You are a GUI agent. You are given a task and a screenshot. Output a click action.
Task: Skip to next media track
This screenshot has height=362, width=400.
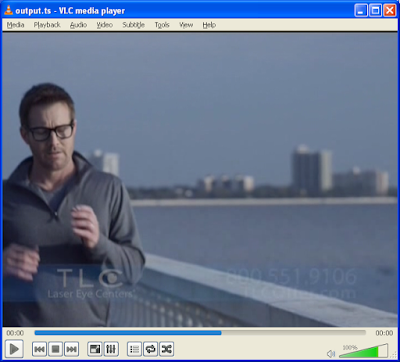71,349
